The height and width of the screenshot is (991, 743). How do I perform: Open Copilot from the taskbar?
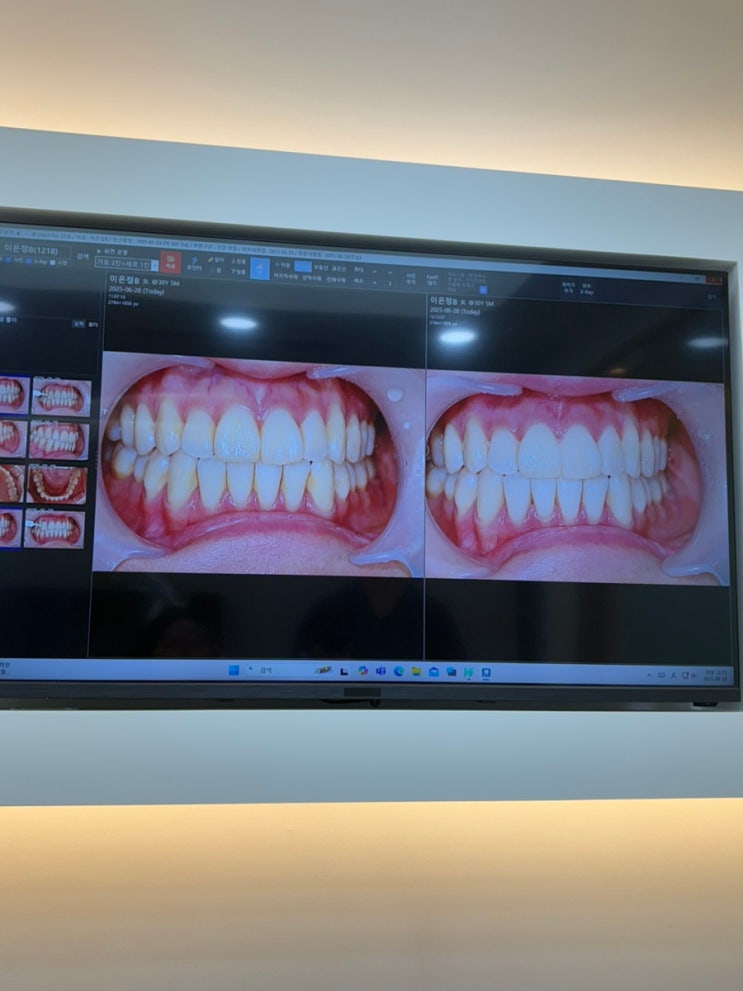click(x=363, y=671)
